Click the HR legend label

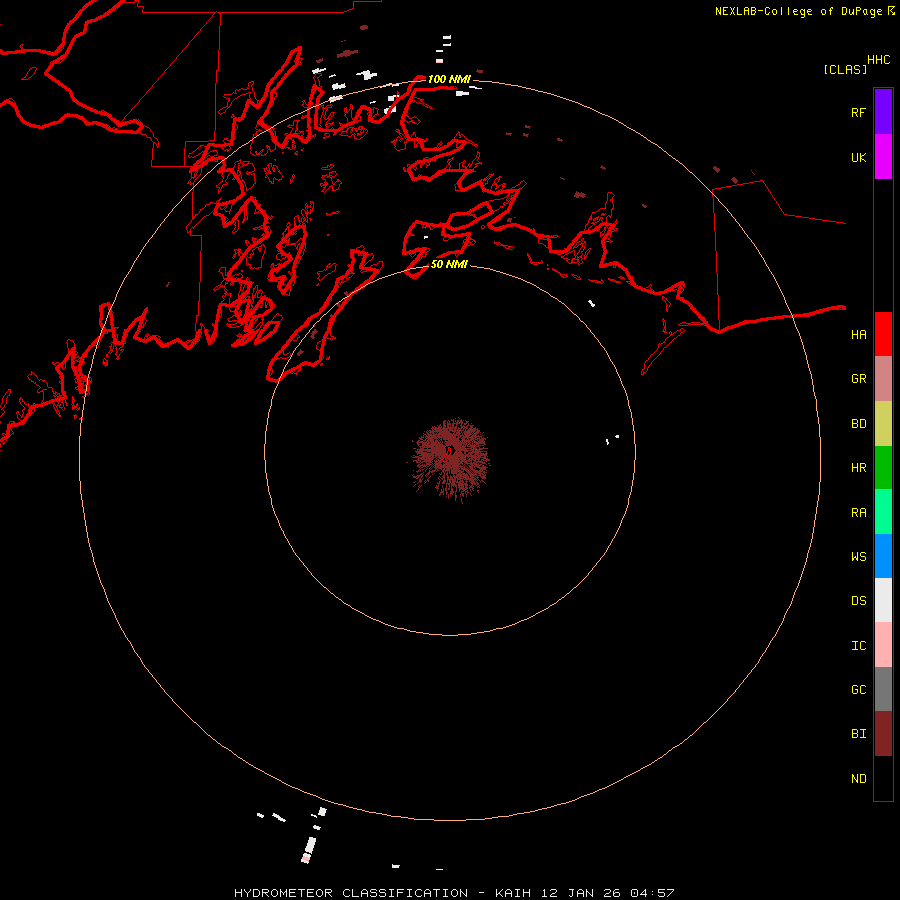point(858,468)
